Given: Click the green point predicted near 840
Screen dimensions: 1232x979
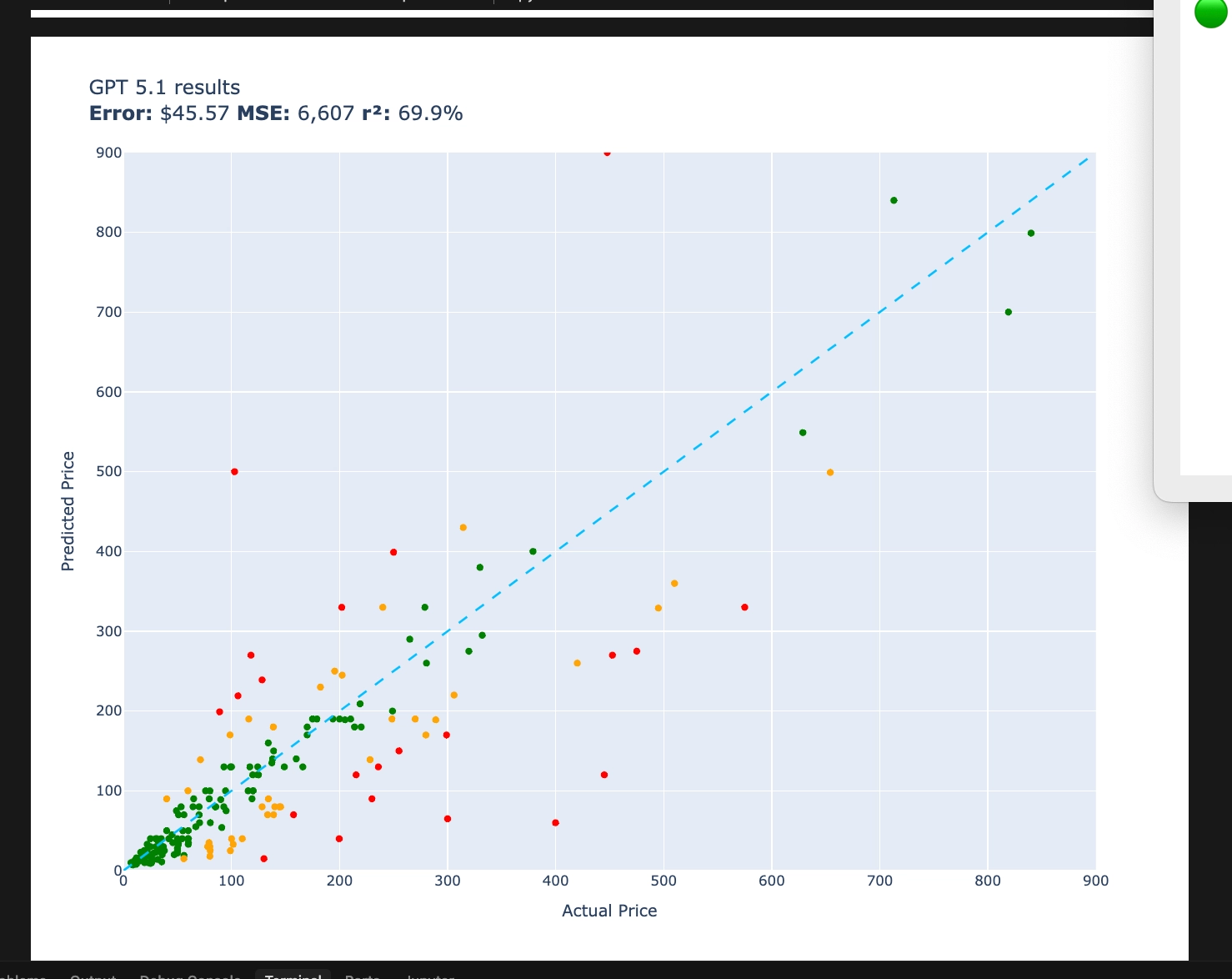Looking at the screenshot, I should [x=894, y=200].
